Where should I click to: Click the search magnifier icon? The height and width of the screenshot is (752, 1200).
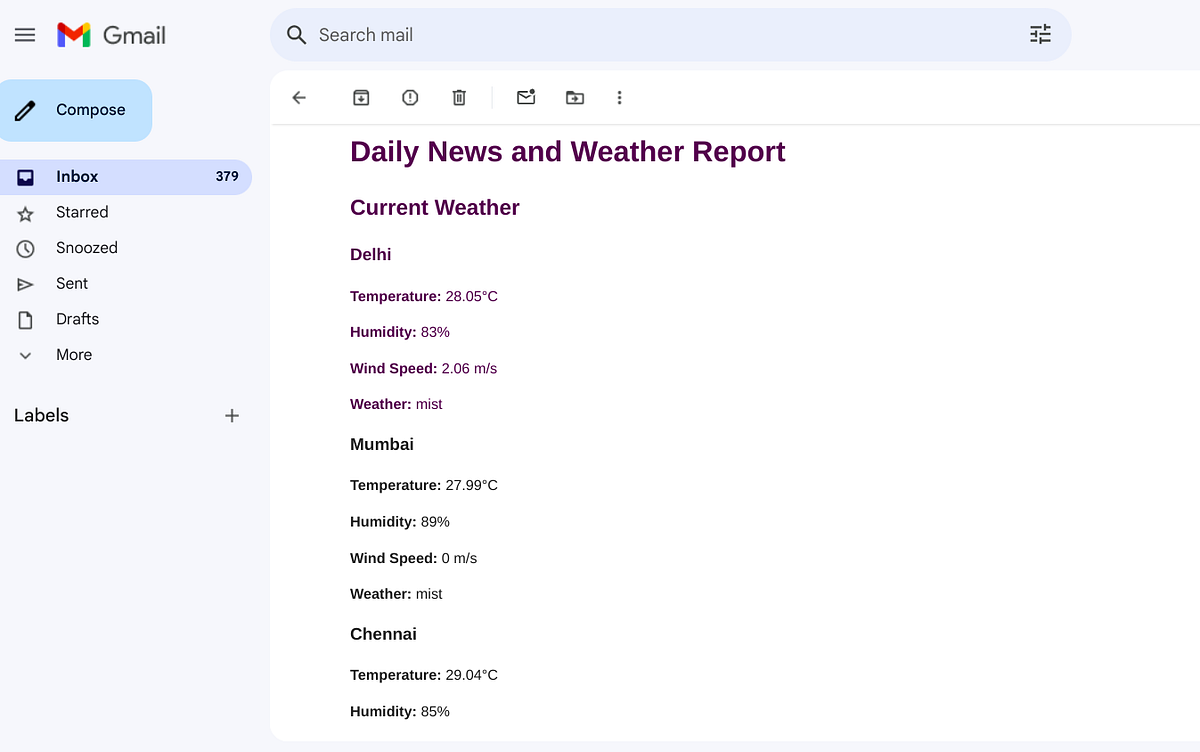296,35
